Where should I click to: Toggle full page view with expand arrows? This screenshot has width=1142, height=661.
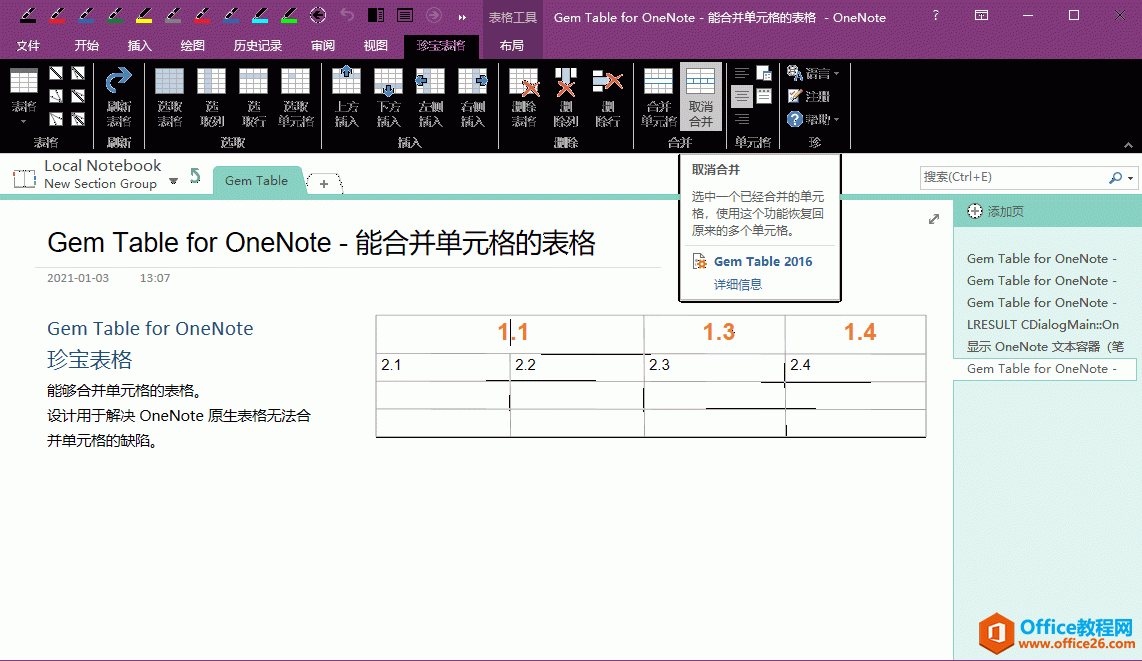934,219
